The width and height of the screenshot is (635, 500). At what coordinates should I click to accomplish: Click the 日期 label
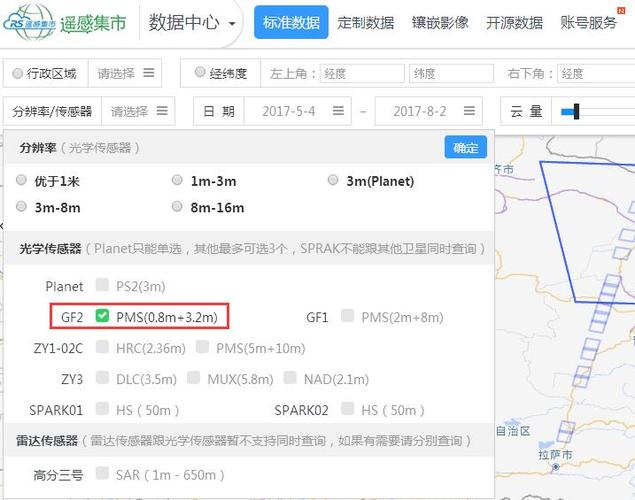[219, 111]
